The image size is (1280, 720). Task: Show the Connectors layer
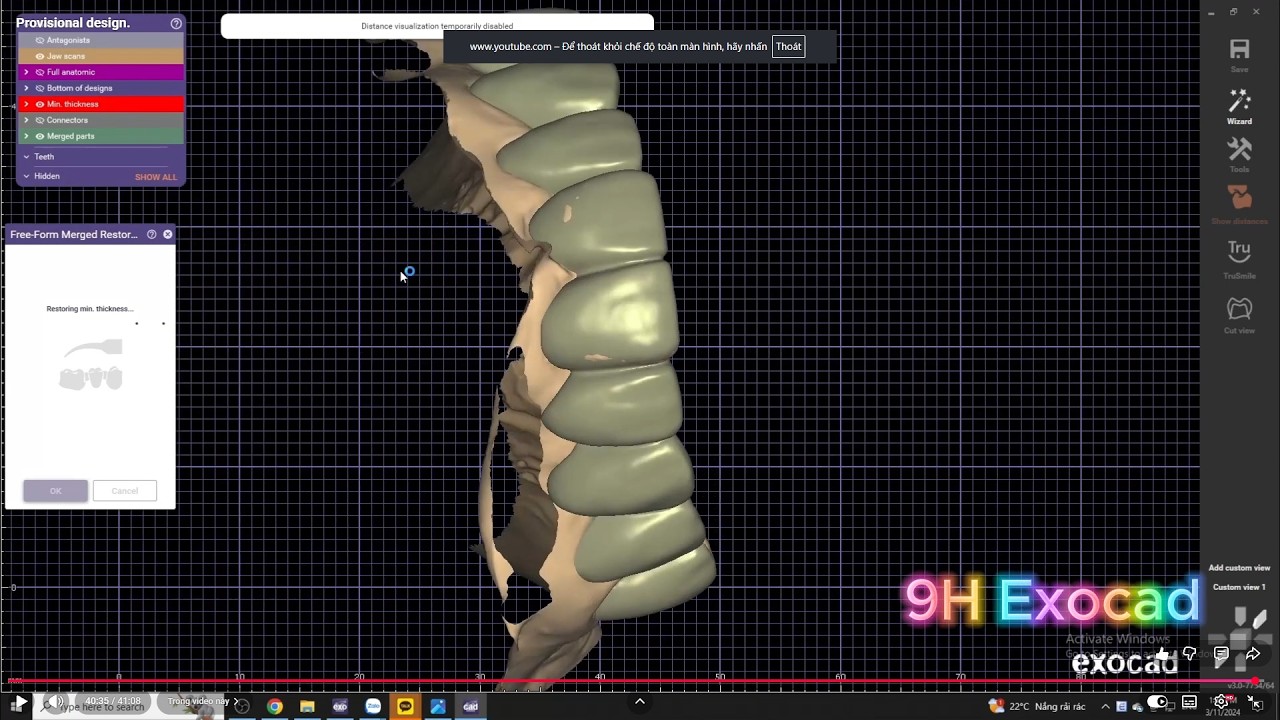coord(40,120)
